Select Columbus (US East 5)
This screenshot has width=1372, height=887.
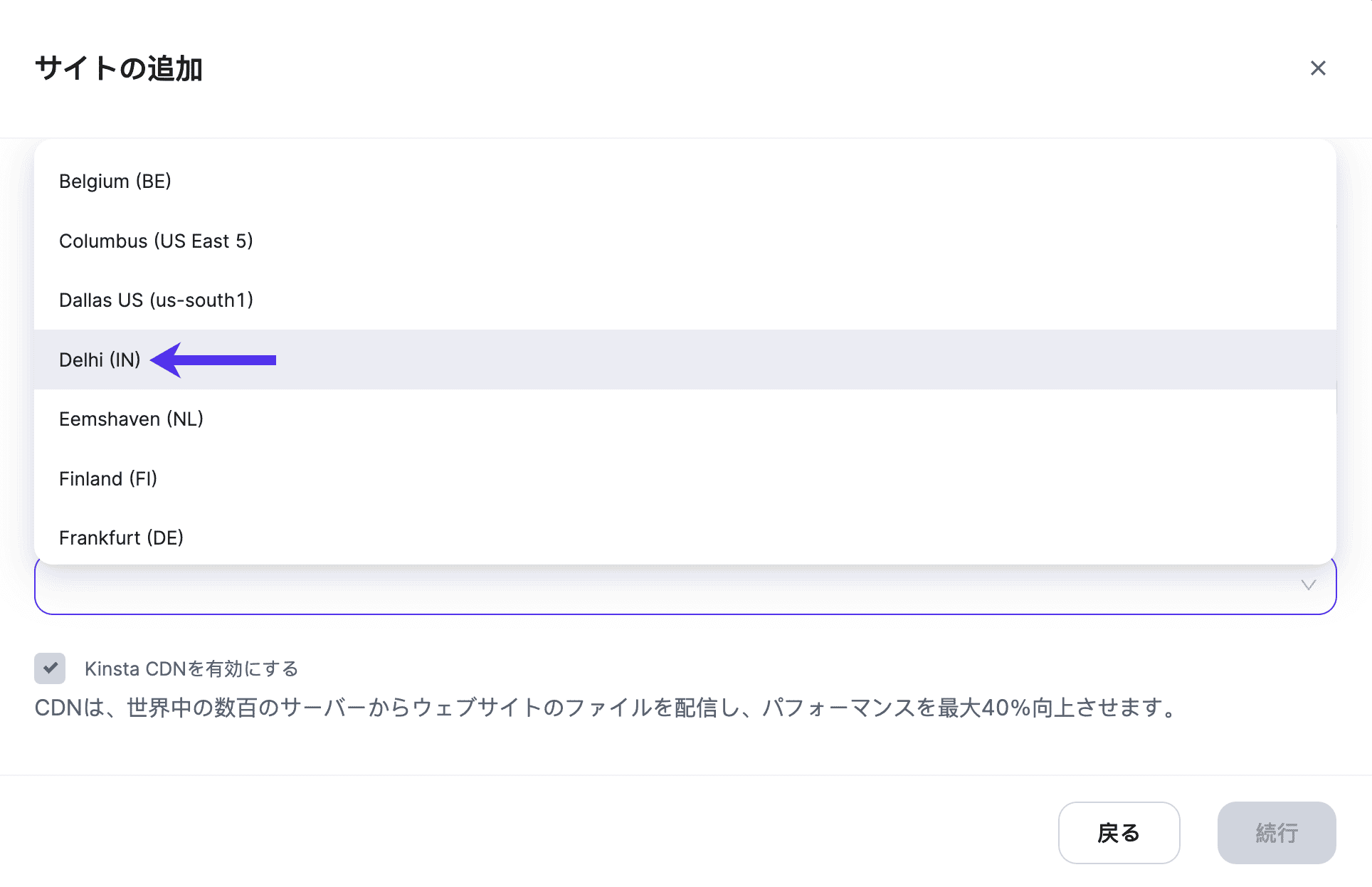point(157,241)
